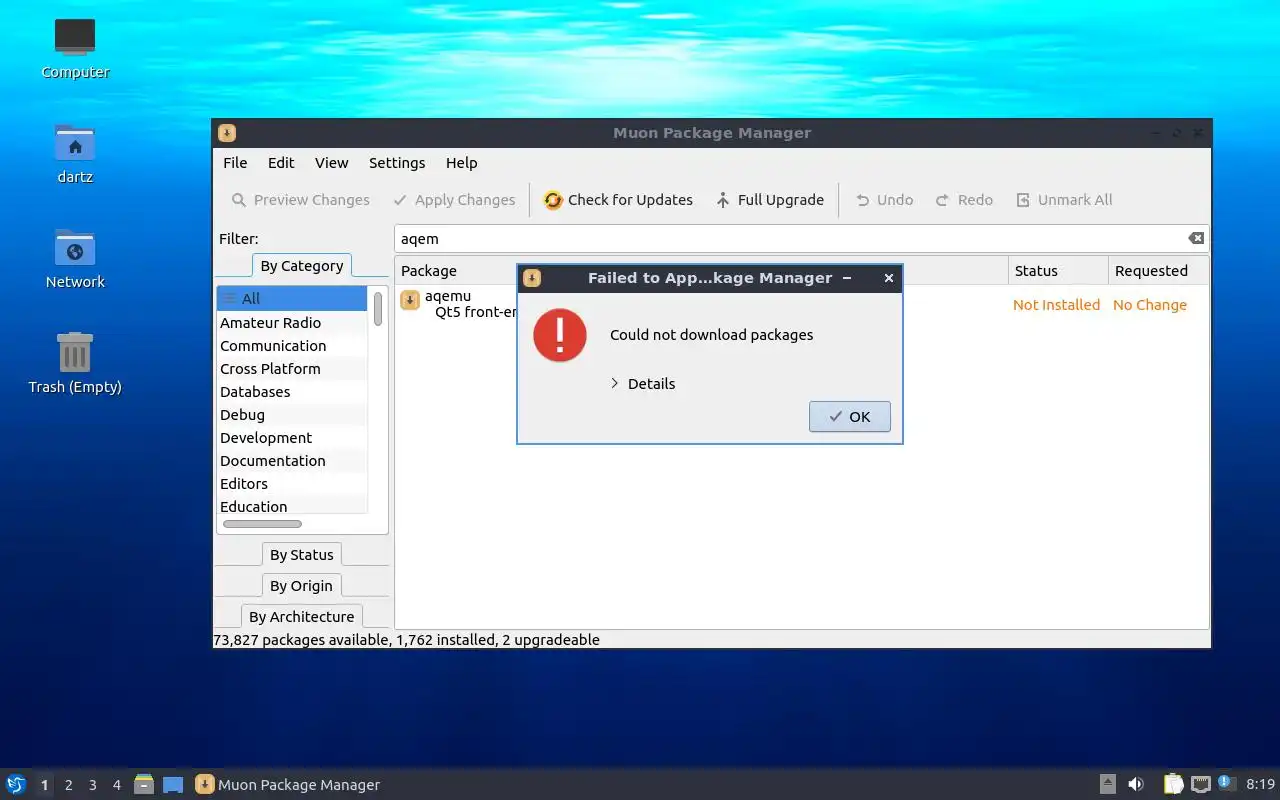Open the Help menu
The image size is (1280, 800).
461,163
